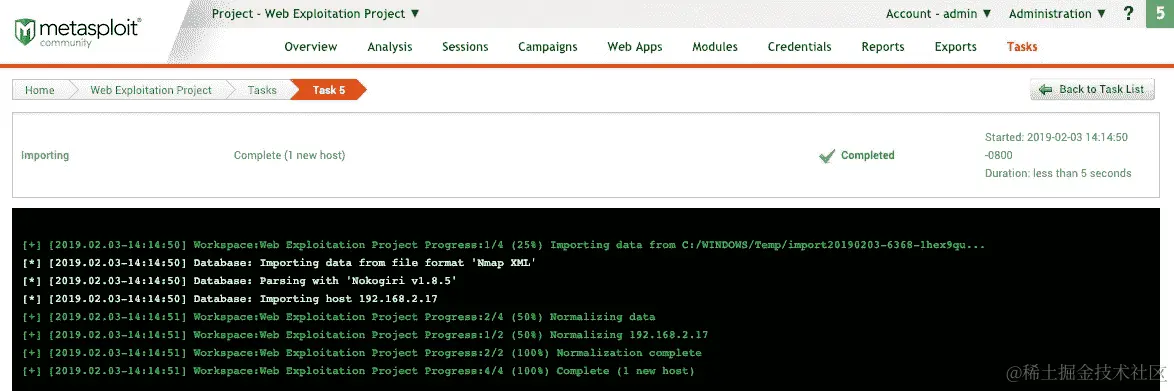Click the Tasks breadcrumb link
Viewport: 1174px width, 391px height.
click(x=262, y=90)
